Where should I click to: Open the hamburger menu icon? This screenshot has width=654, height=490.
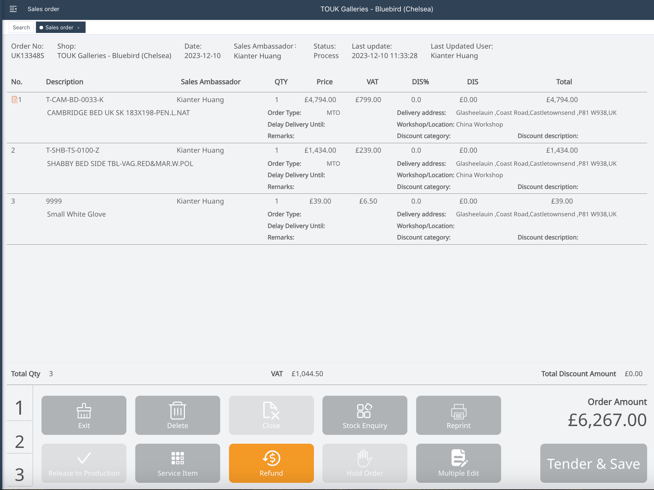(13, 9)
